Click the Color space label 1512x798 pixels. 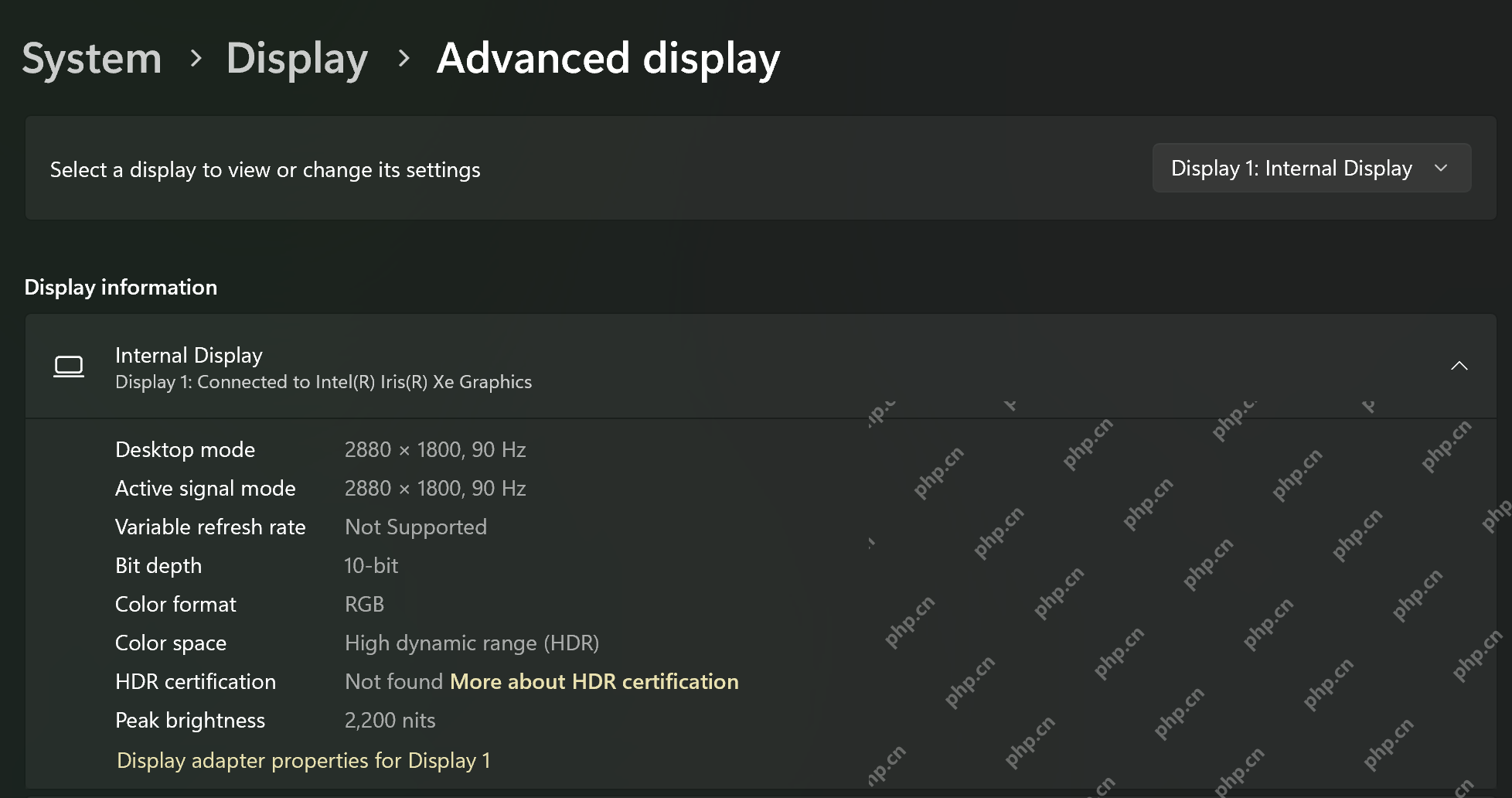pos(171,643)
